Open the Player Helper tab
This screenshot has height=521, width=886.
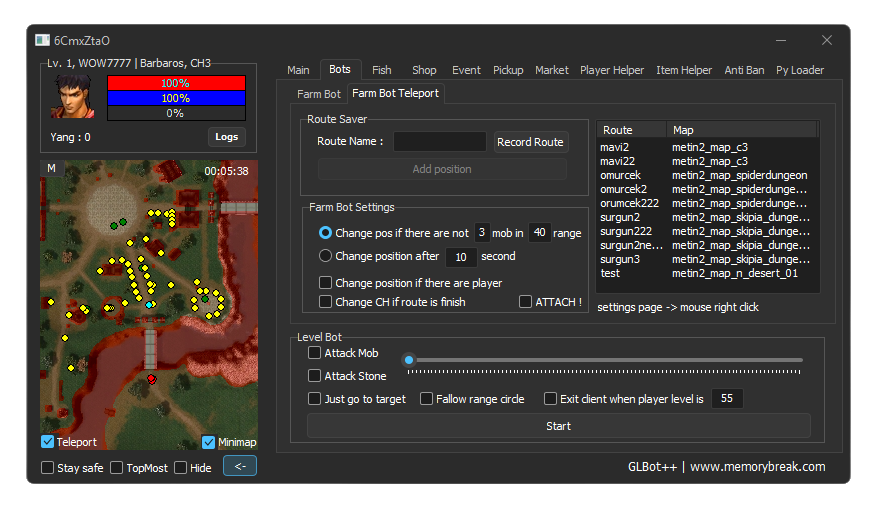[612, 70]
